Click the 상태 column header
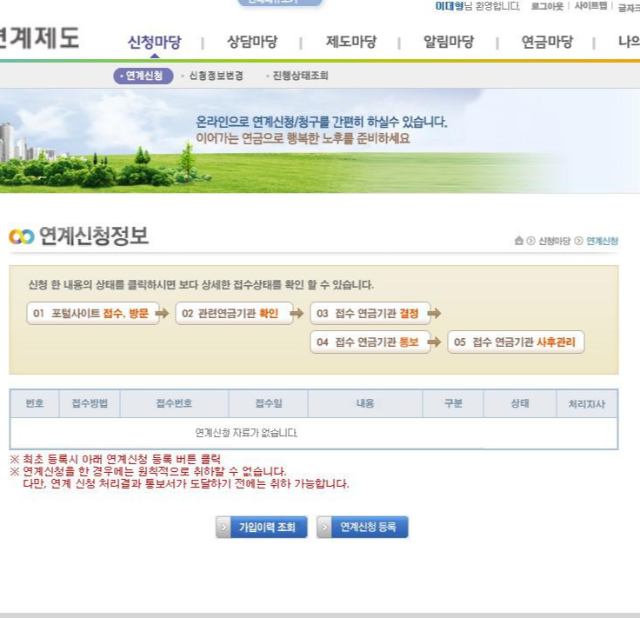This screenshot has height=618, width=640. pyautogui.click(x=520, y=403)
